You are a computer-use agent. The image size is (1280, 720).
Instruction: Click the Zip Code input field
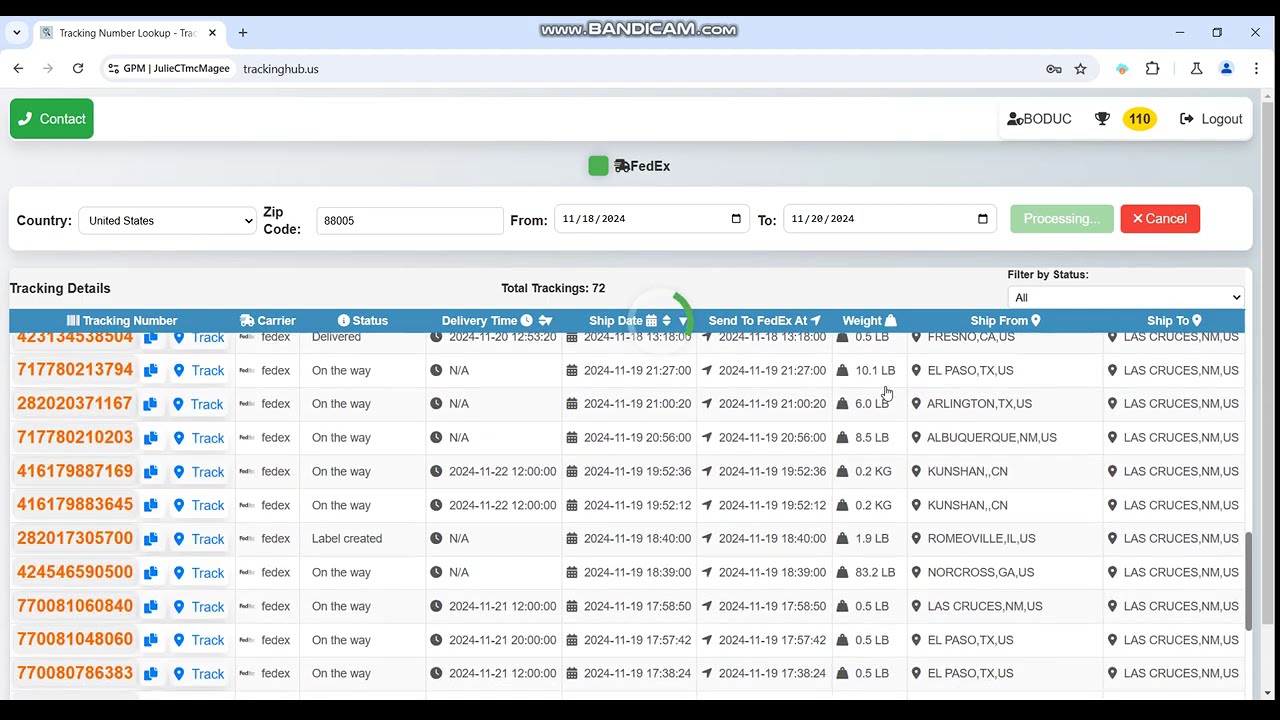(410, 221)
